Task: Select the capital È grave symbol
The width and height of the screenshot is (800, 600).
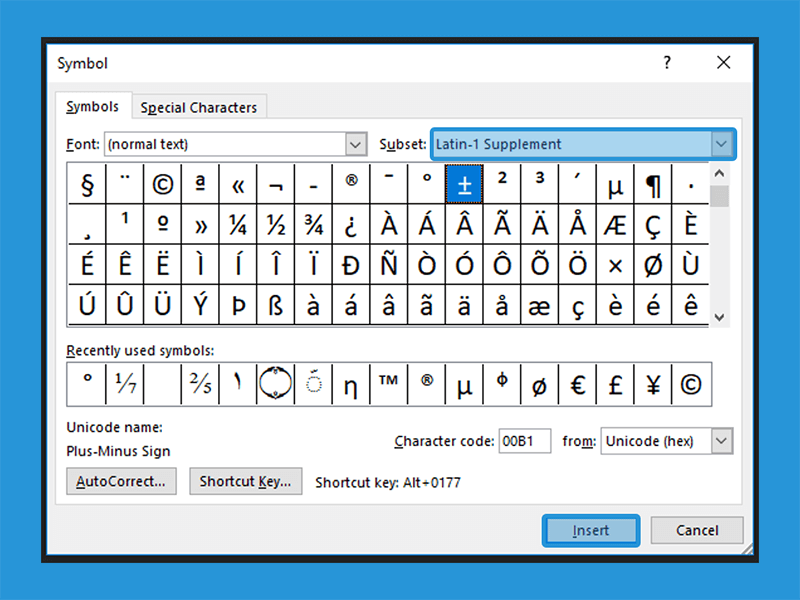Action: coord(691,224)
